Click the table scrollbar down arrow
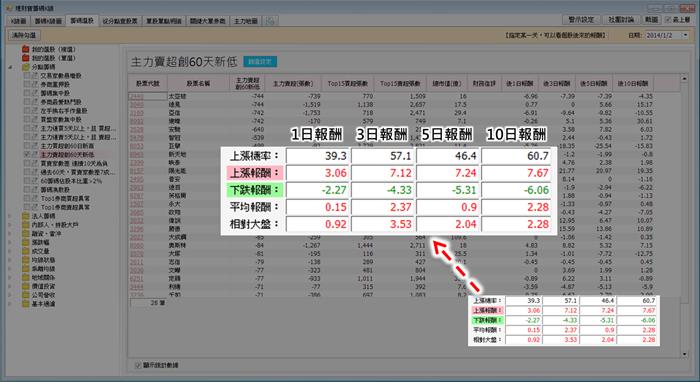The height and width of the screenshot is (382, 700). (x=684, y=354)
